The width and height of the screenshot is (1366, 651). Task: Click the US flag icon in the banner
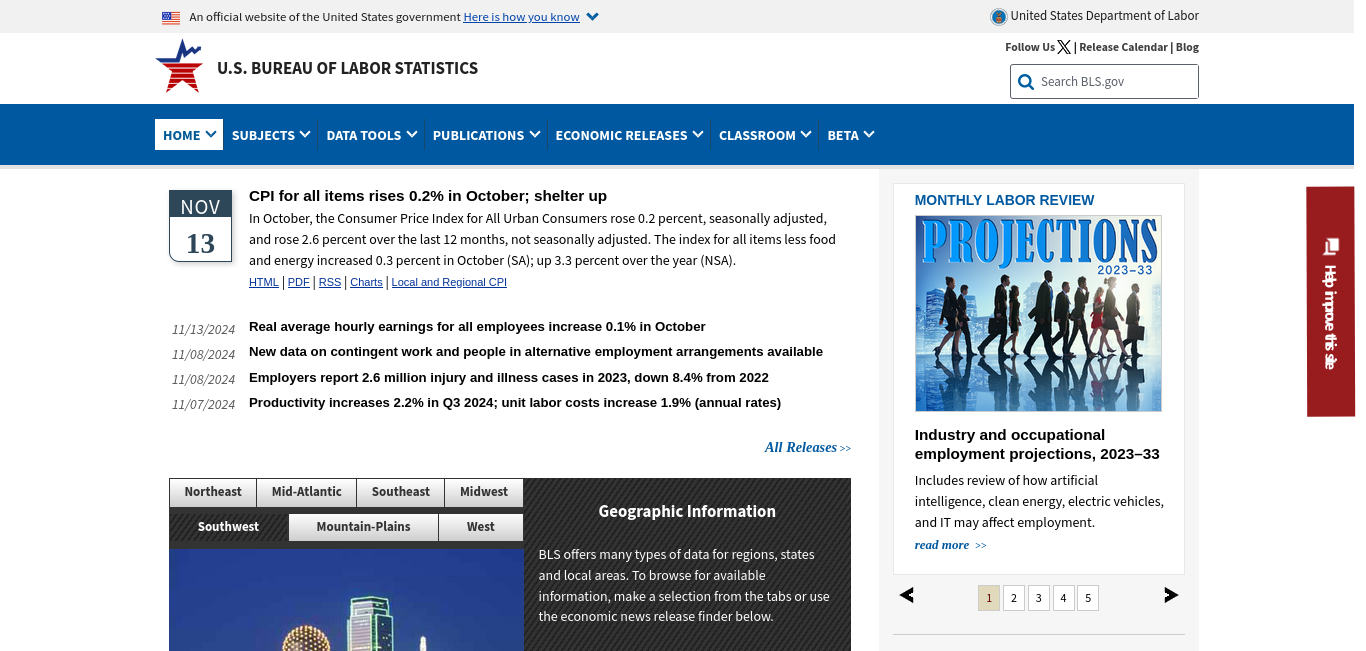(171, 17)
